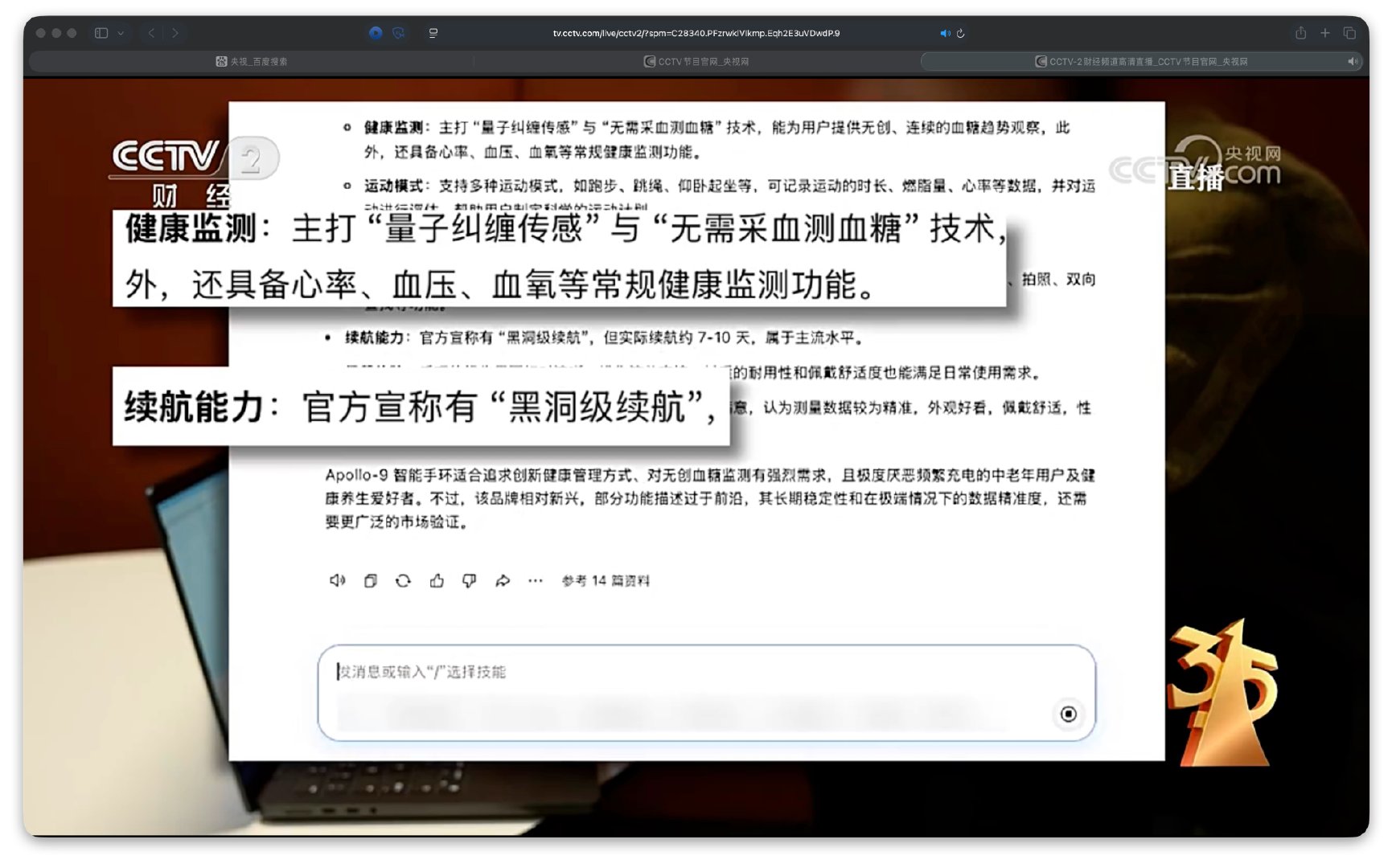1392x868 pixels.
Task: Go forward to the next page
Action: 175,33
